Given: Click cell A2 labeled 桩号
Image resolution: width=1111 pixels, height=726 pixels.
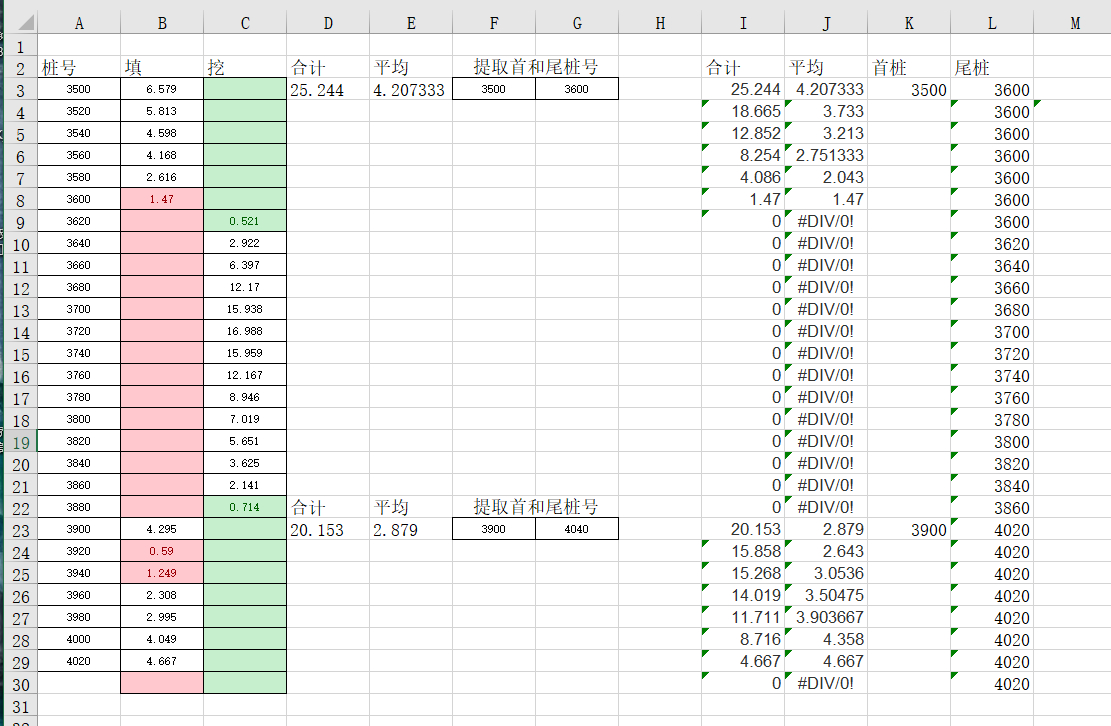Looking at the screenshot, I should (x=79, y=67).
